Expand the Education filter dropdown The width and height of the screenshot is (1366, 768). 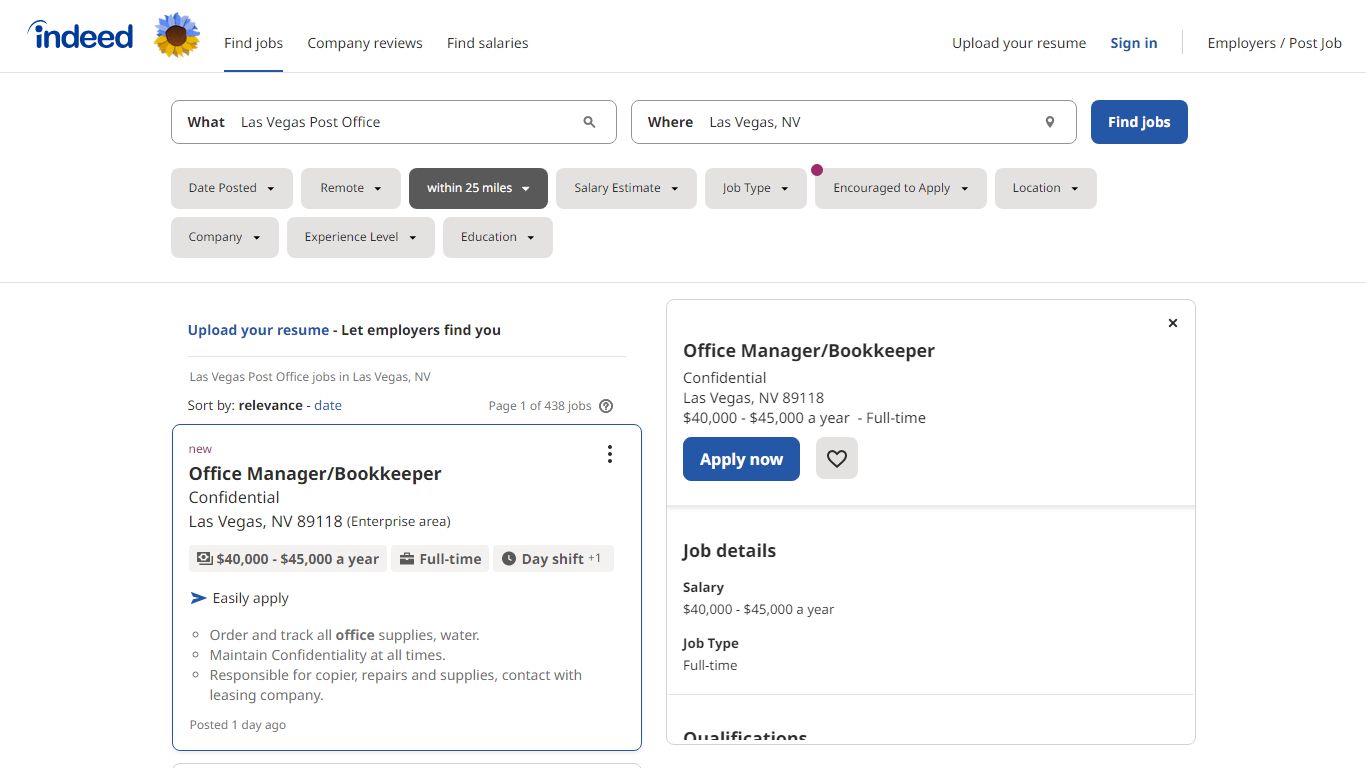(x=498, y=237)
